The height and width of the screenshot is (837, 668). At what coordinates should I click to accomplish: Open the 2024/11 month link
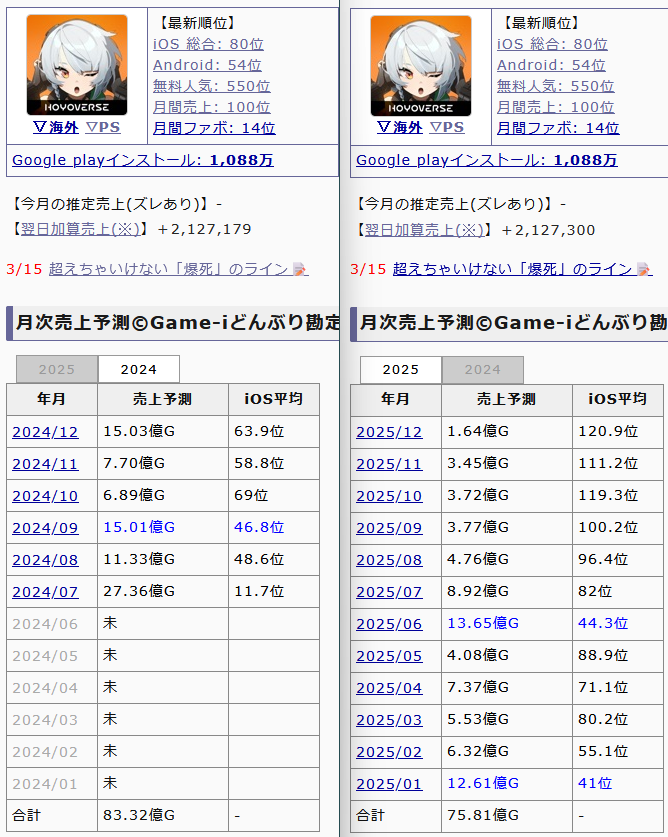click(x=45, y=464)
